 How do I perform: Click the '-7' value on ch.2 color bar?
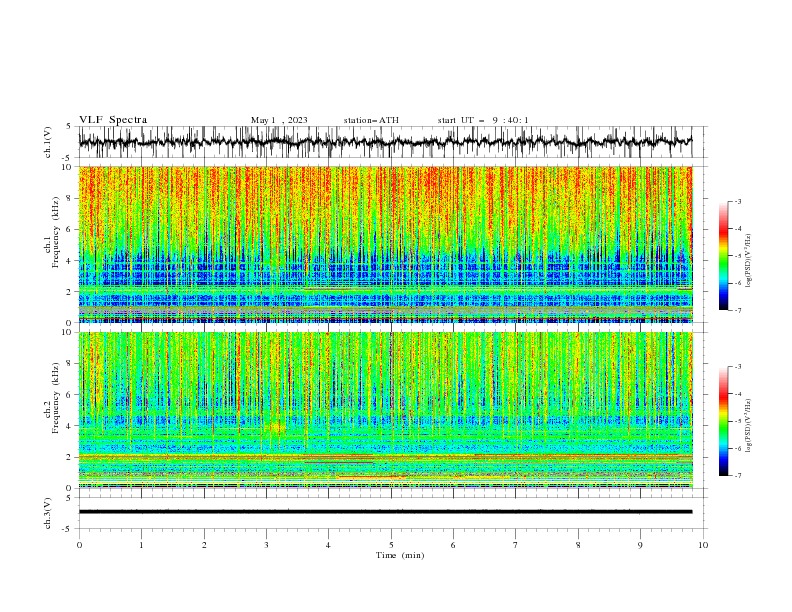tap(737, 476)
